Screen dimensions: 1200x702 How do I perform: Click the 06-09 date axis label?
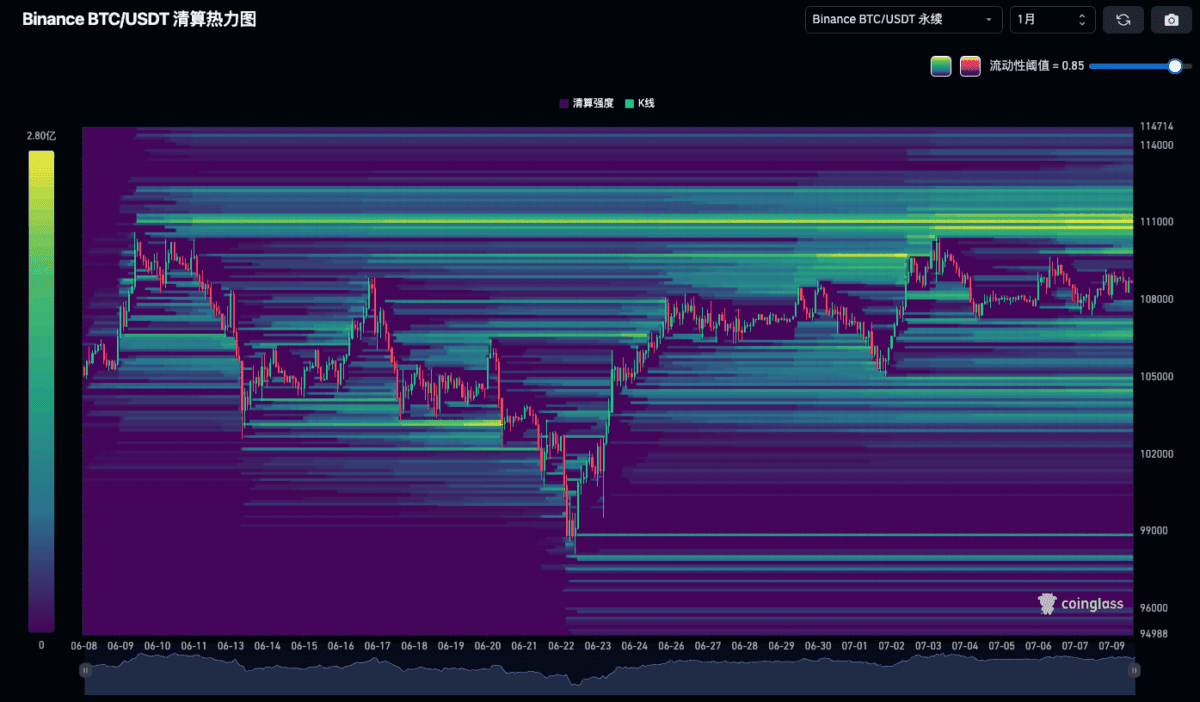coord(121,646)
